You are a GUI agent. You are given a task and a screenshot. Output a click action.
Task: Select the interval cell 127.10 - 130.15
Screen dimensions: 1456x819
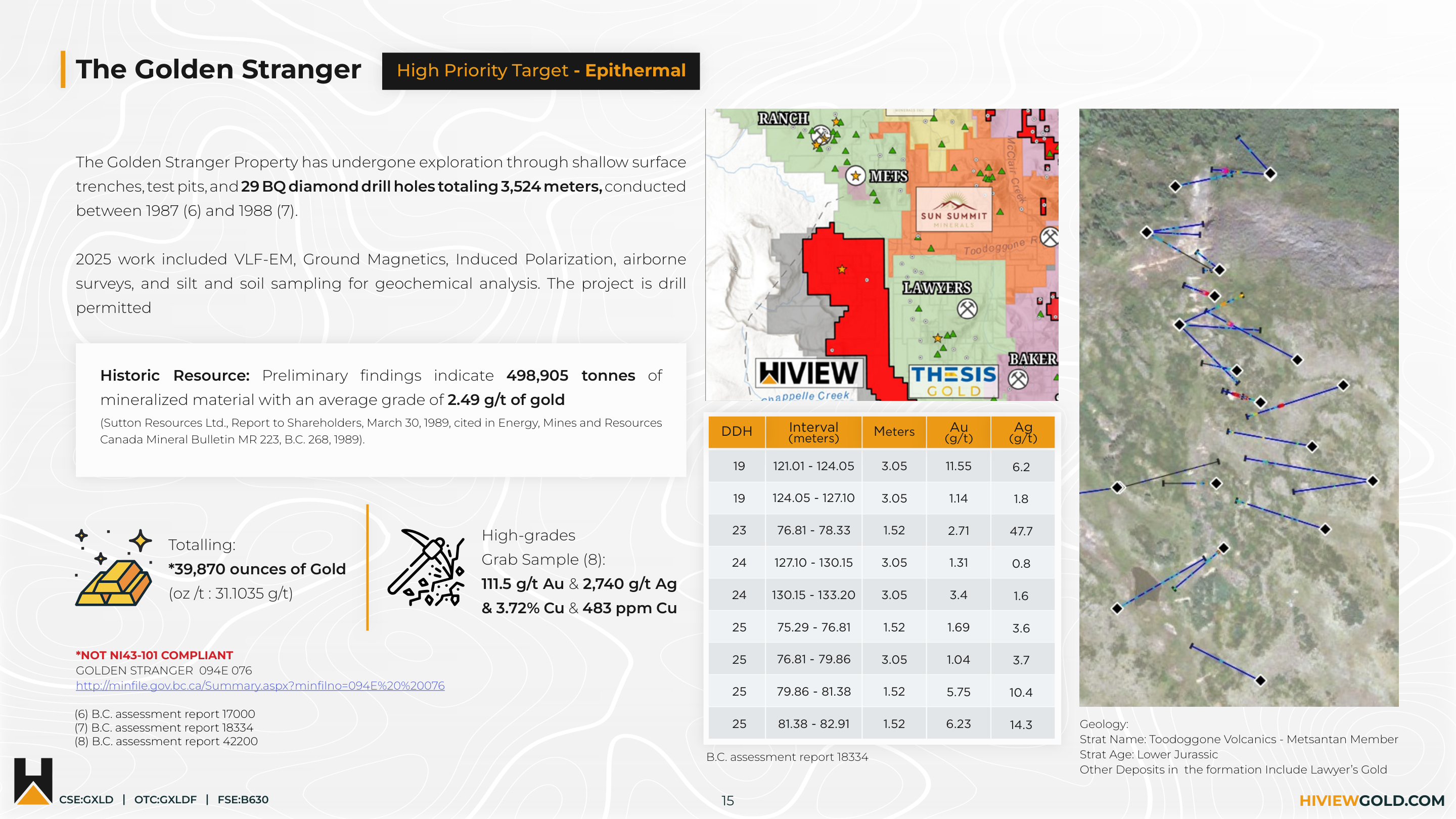[x=813, y=562]
